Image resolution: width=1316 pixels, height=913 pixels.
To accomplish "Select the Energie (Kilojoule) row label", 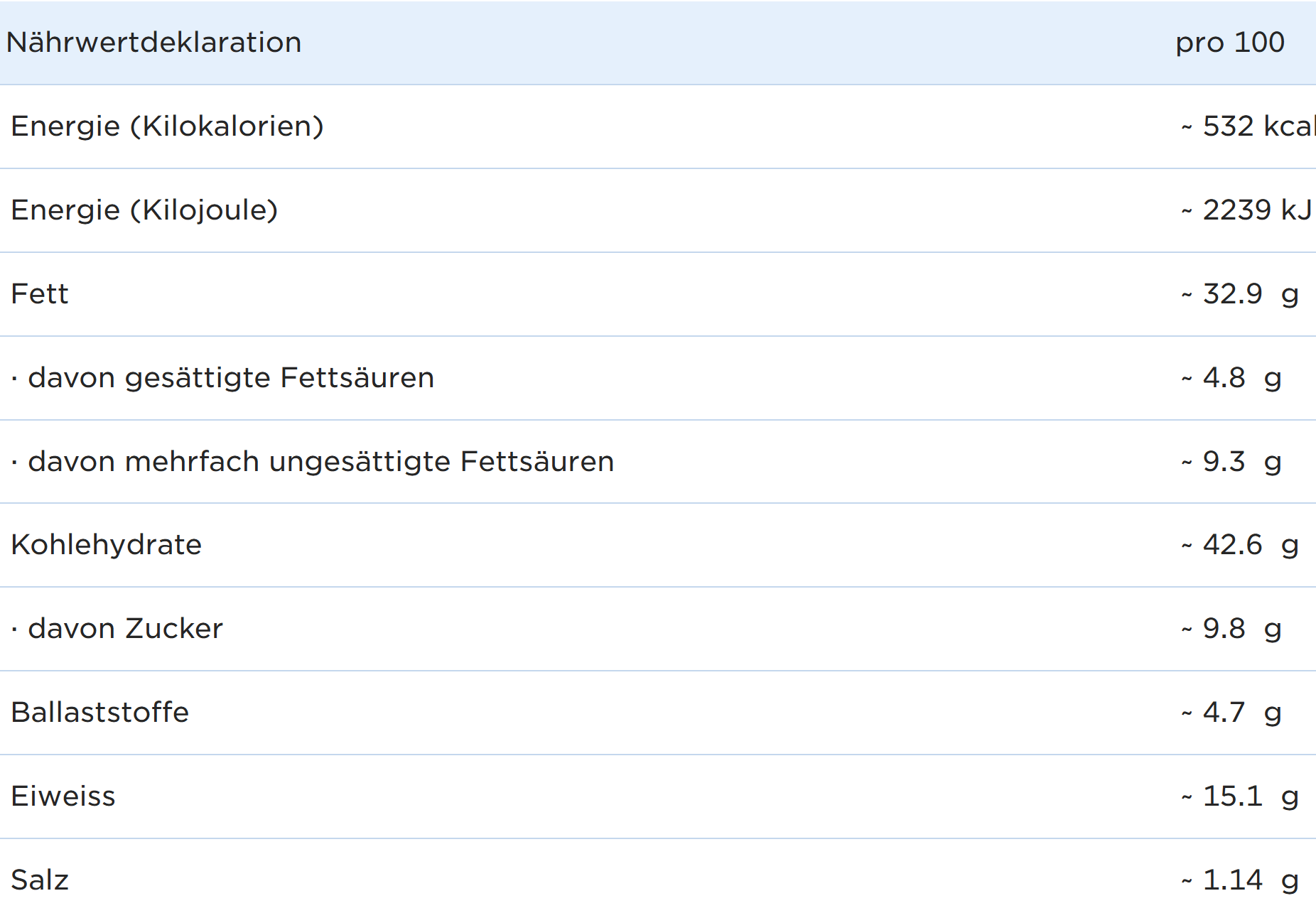I will (144, 210).
